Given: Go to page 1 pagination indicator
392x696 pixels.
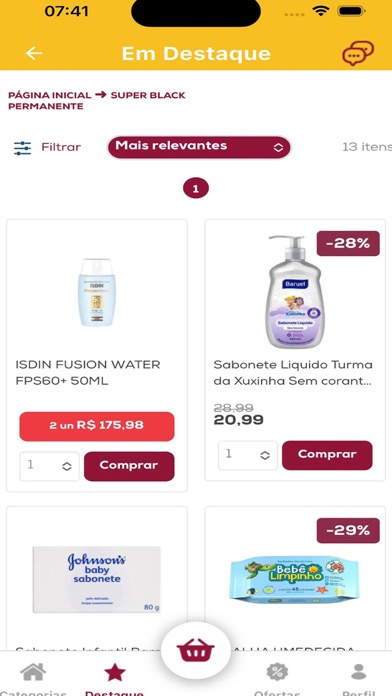Looking at the screenshot, I should (196, 189).
